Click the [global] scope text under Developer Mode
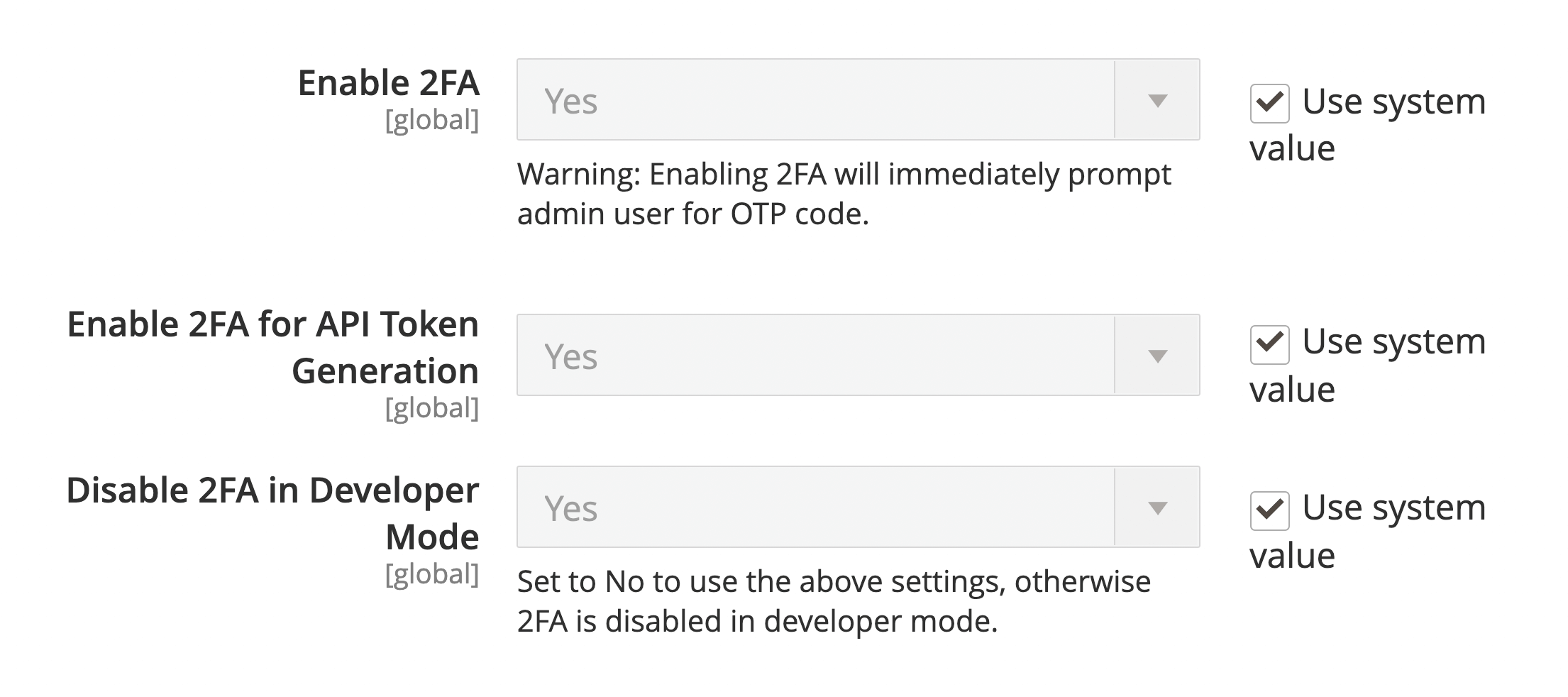This screenshot has width=1568, height=697. tap(432, 573)
